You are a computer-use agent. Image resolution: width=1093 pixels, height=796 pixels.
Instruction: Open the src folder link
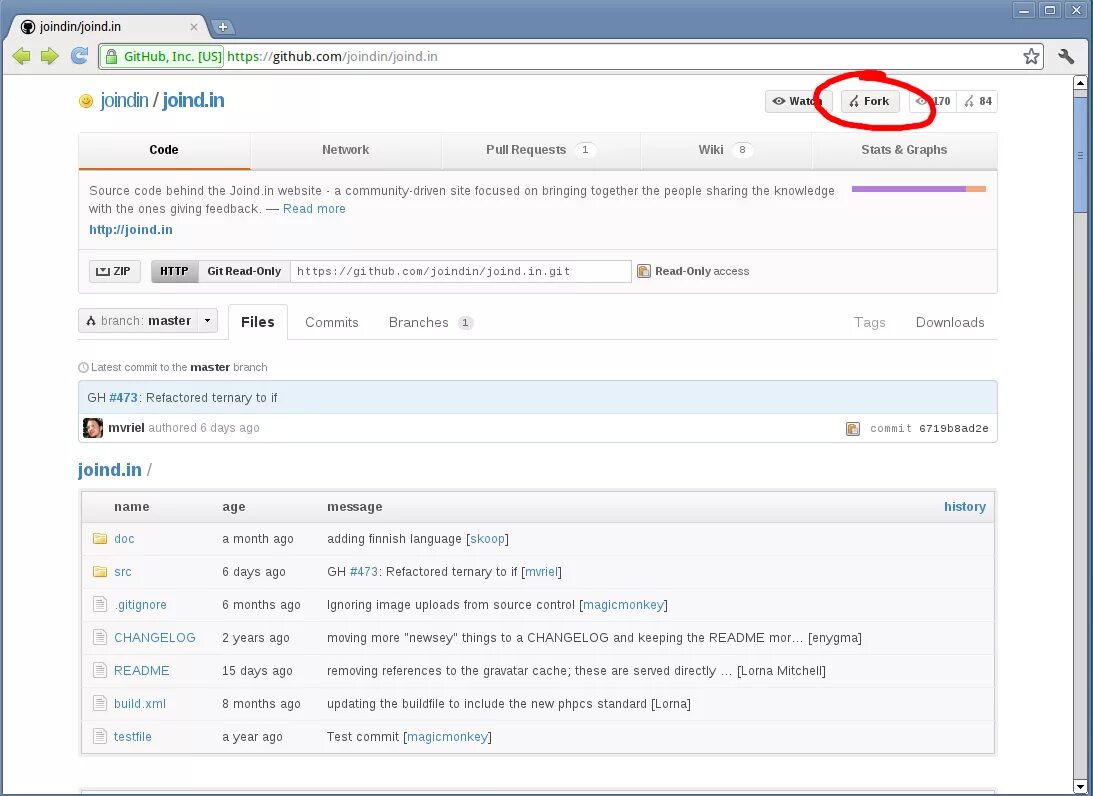click(123, 572)
